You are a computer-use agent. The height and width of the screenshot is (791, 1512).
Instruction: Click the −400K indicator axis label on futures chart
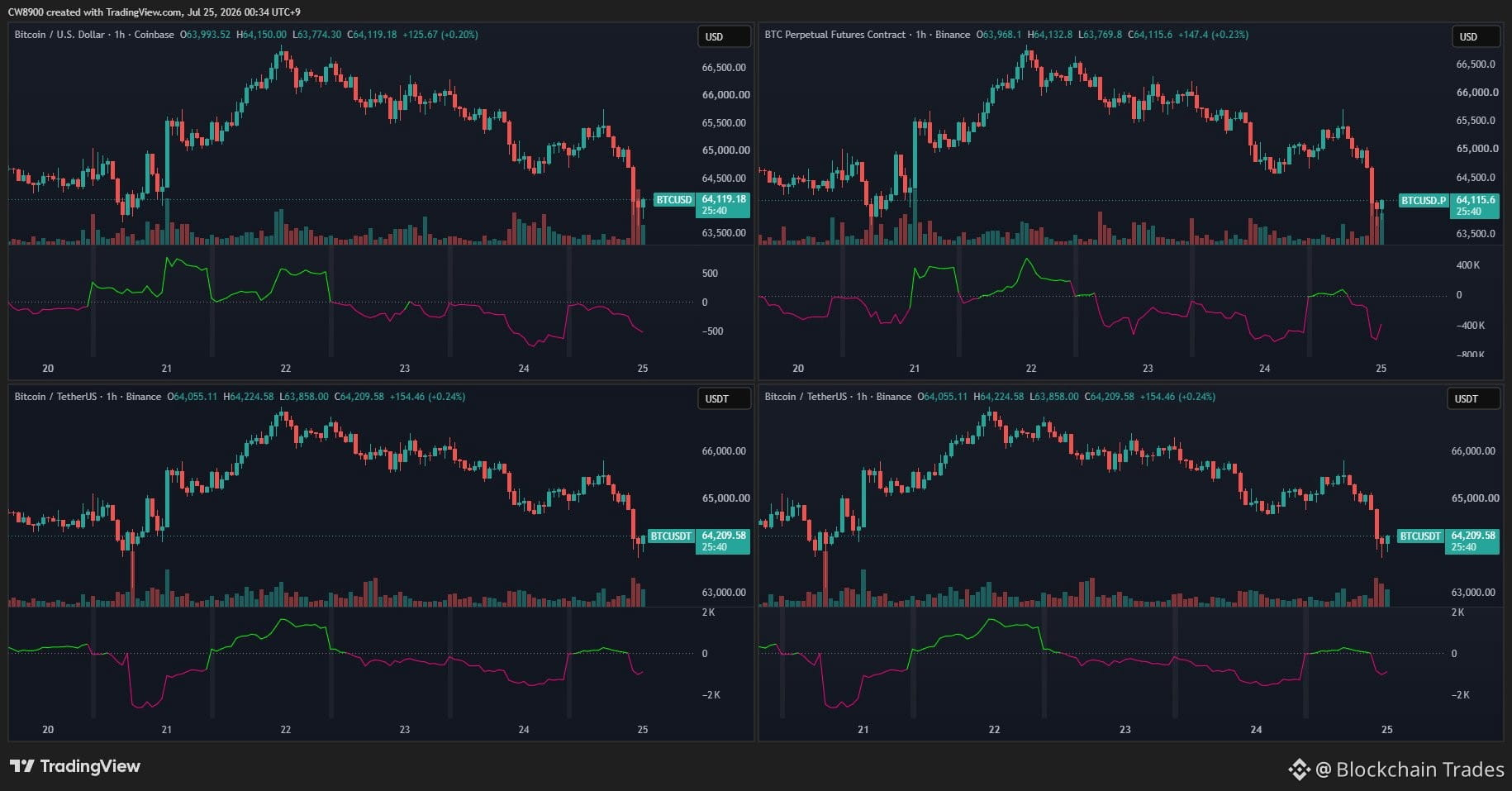click(1470, 326)
